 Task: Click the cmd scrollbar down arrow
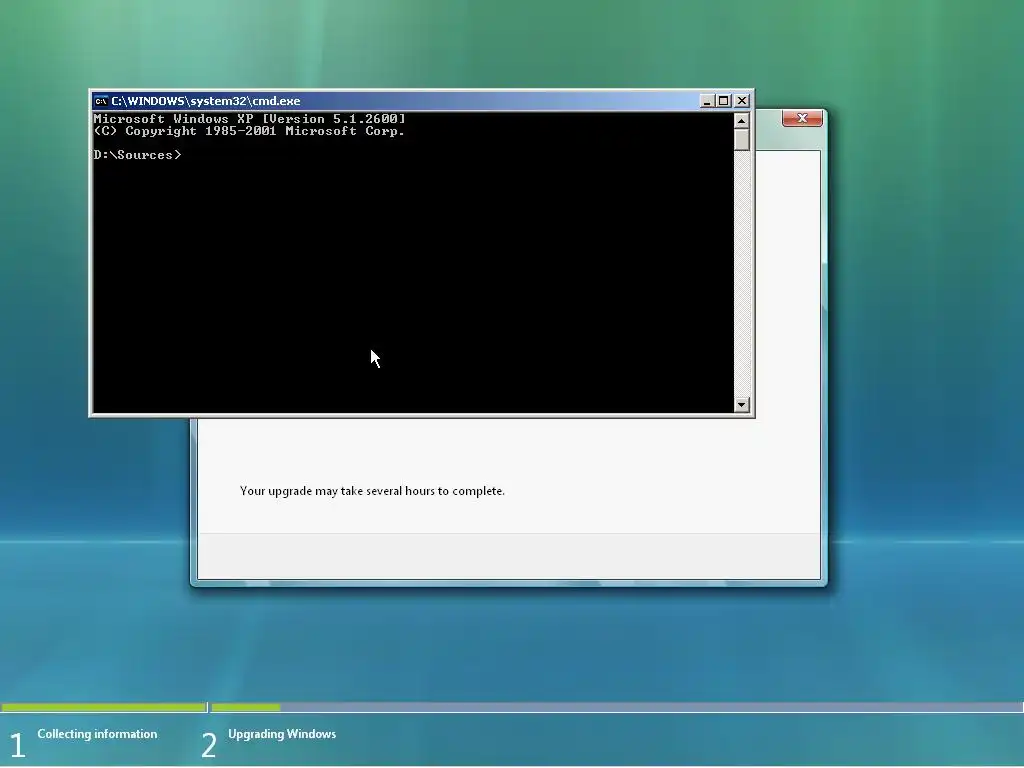point(741,405)
